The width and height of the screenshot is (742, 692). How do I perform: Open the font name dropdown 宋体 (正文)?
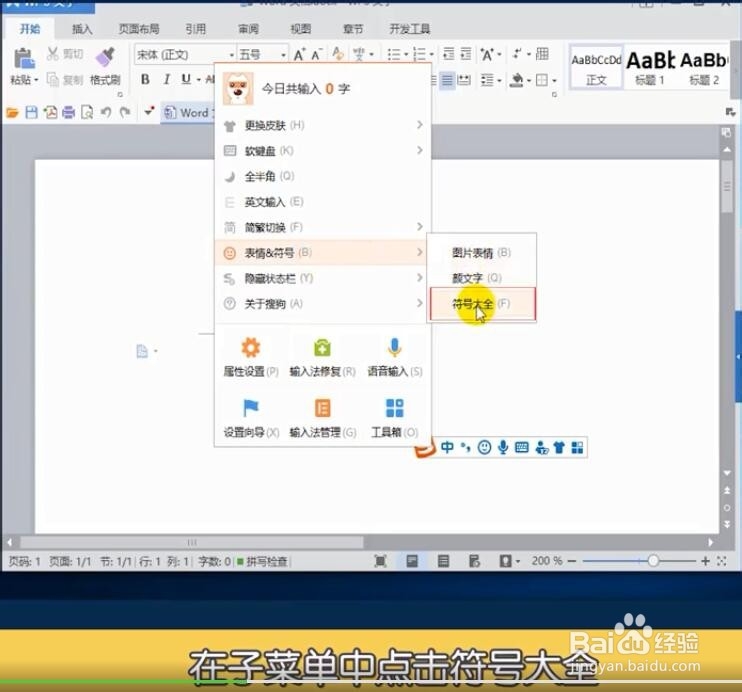click(x=185, y=55)
